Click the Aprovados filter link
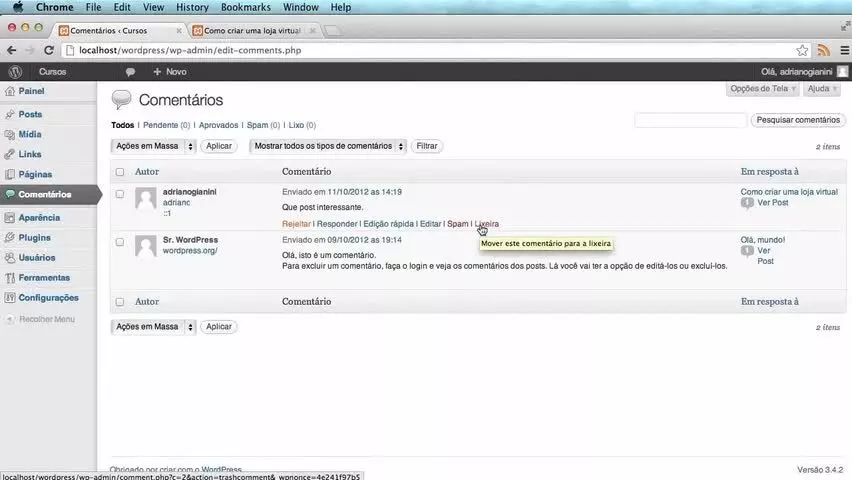This screenshot has width=852, height=480. pos(218,125)
